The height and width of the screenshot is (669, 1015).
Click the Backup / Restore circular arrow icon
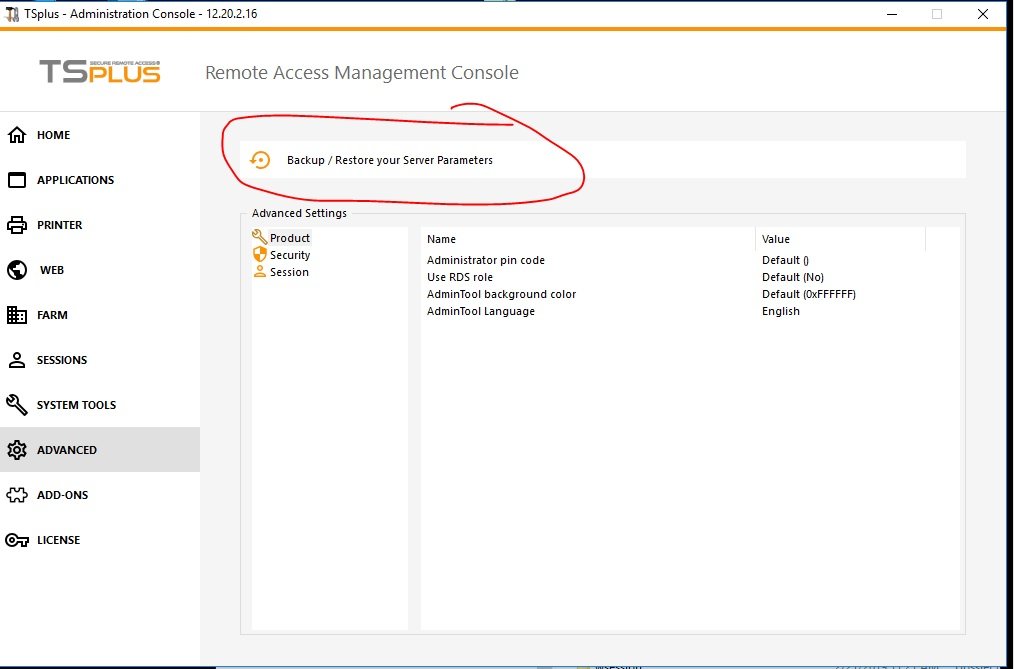click(x=260, y=160)
